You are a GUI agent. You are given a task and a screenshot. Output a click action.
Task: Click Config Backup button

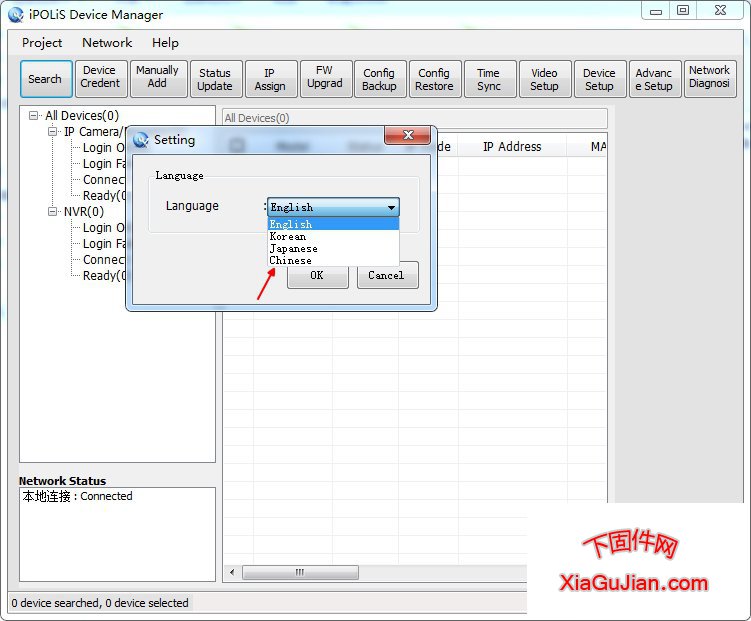380,79
